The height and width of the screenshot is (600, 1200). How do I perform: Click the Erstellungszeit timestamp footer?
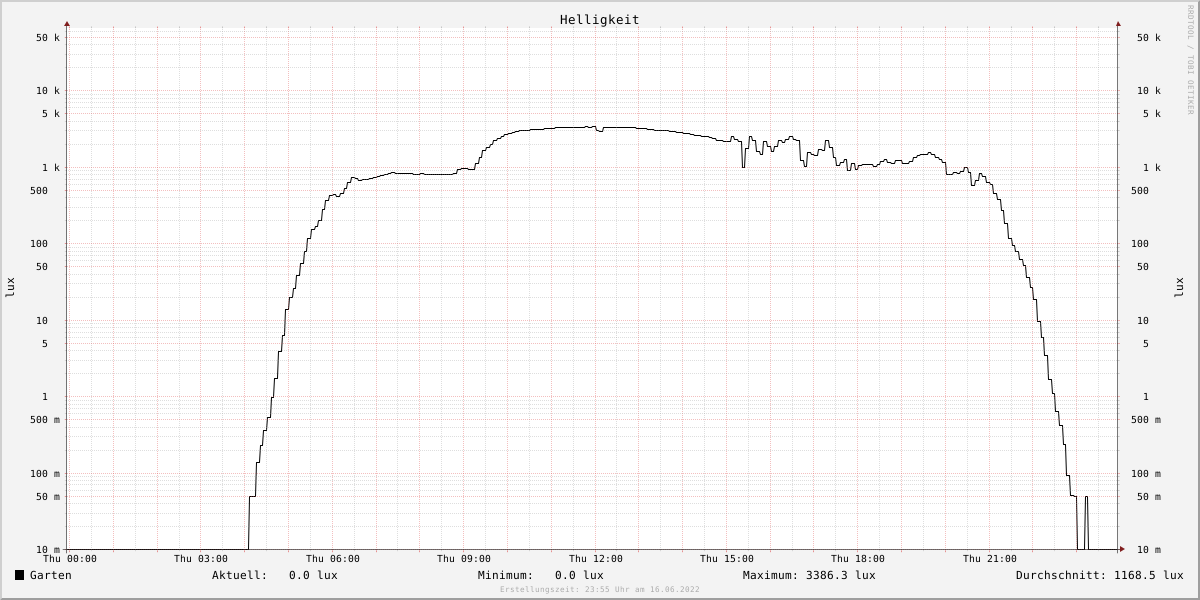(600, 590)
